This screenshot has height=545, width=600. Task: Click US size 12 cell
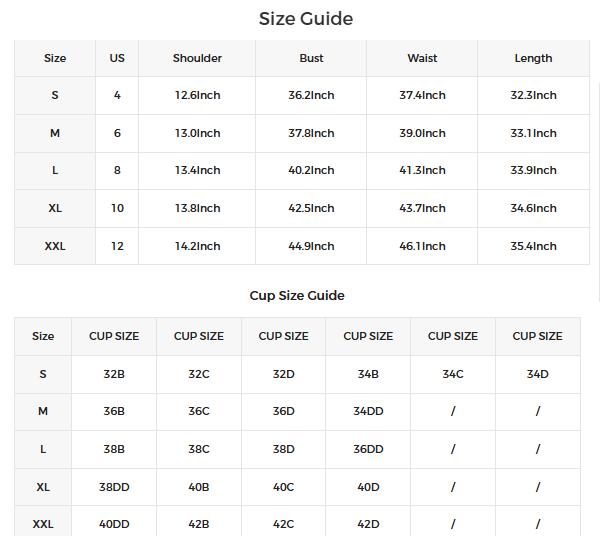(117, 246)
